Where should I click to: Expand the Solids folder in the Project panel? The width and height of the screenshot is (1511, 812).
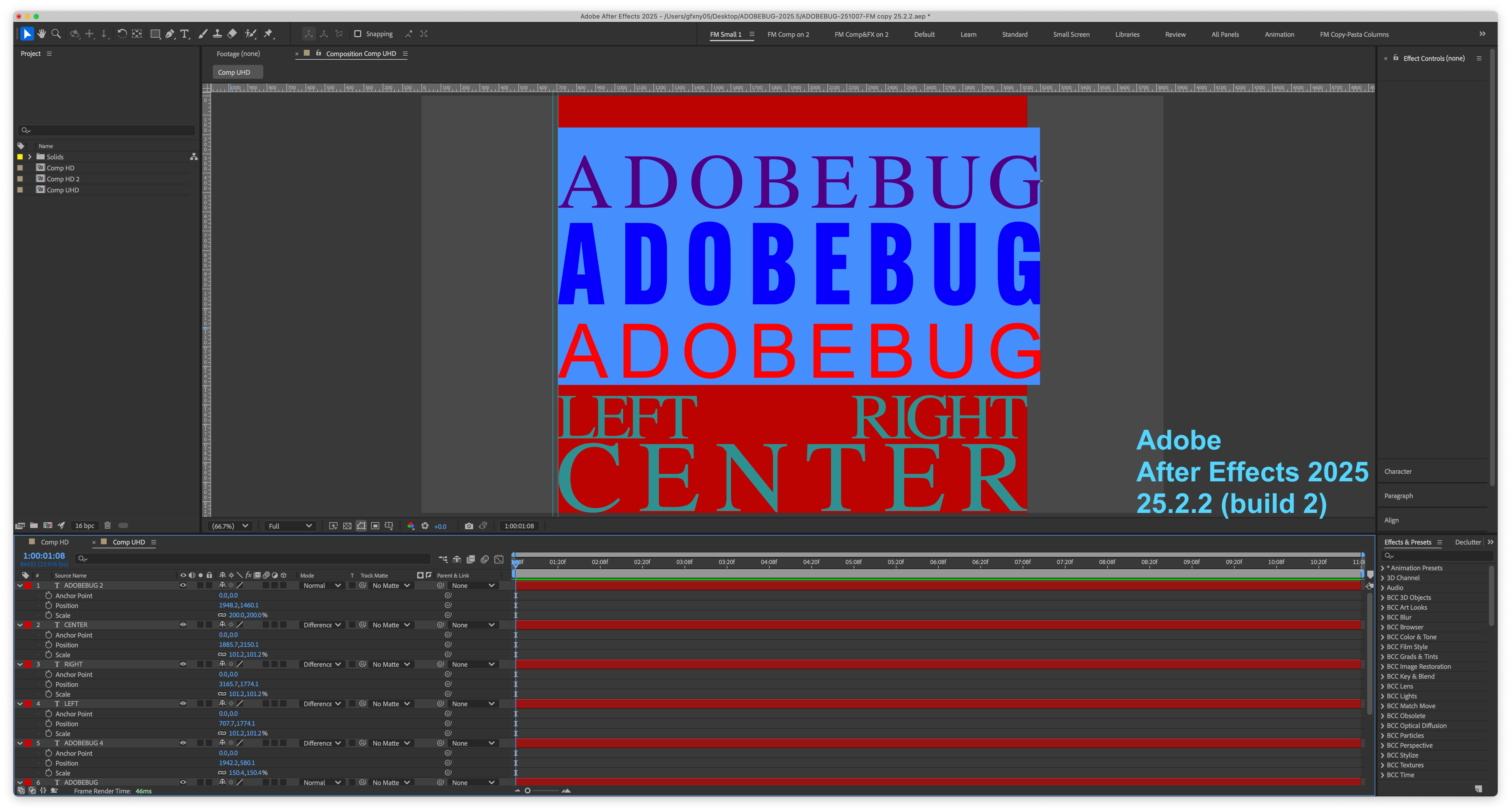(29, 156)
